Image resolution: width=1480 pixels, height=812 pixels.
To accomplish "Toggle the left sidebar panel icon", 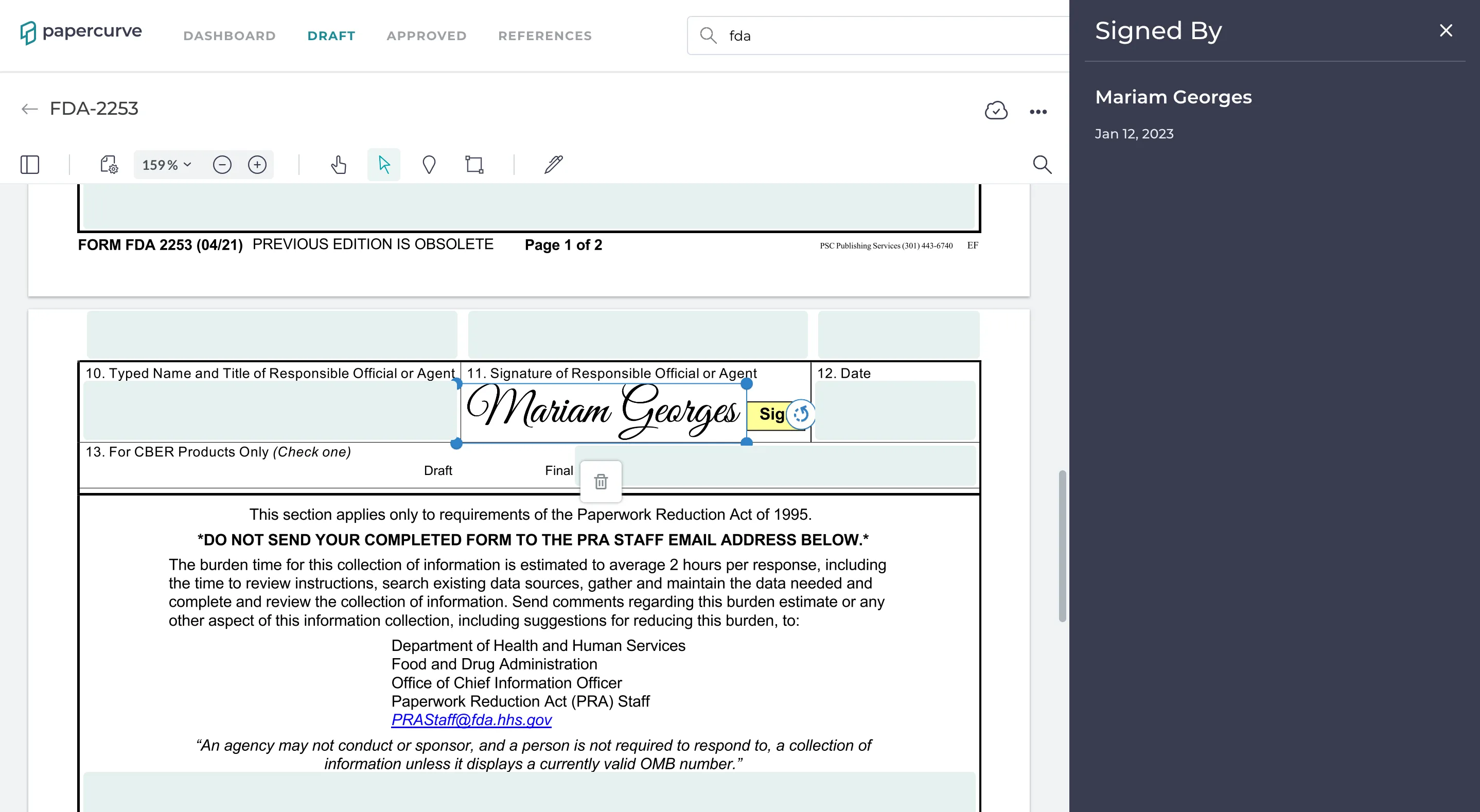I will pyautogui.click(x=29, y=164).
